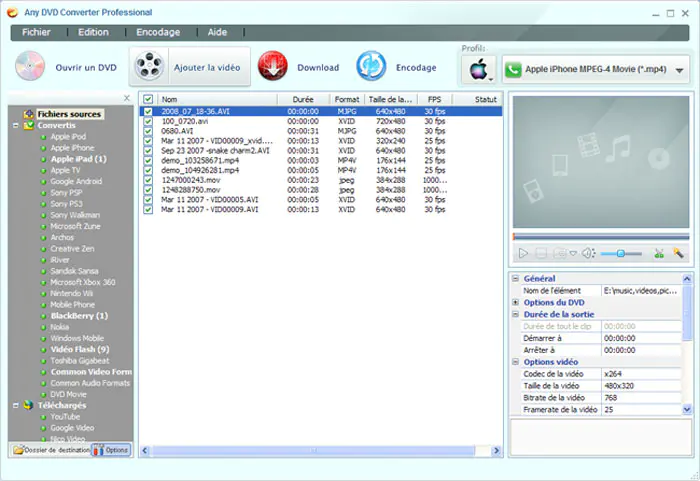This screenshot has width=700, height=481.
Task: Click the green bullet beside Archos
Action: 43,238
